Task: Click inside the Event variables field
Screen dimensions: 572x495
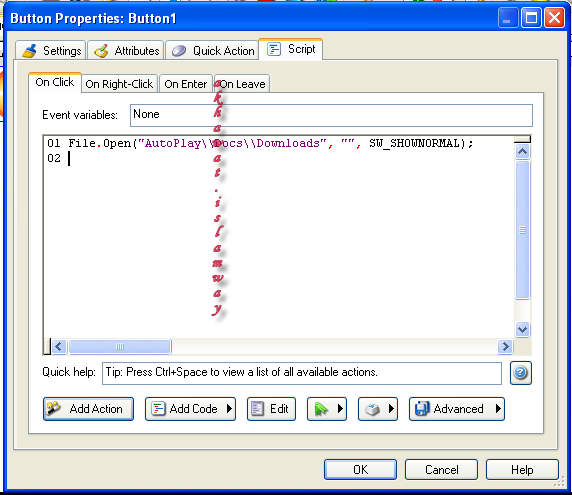Action: pos(331,115)
